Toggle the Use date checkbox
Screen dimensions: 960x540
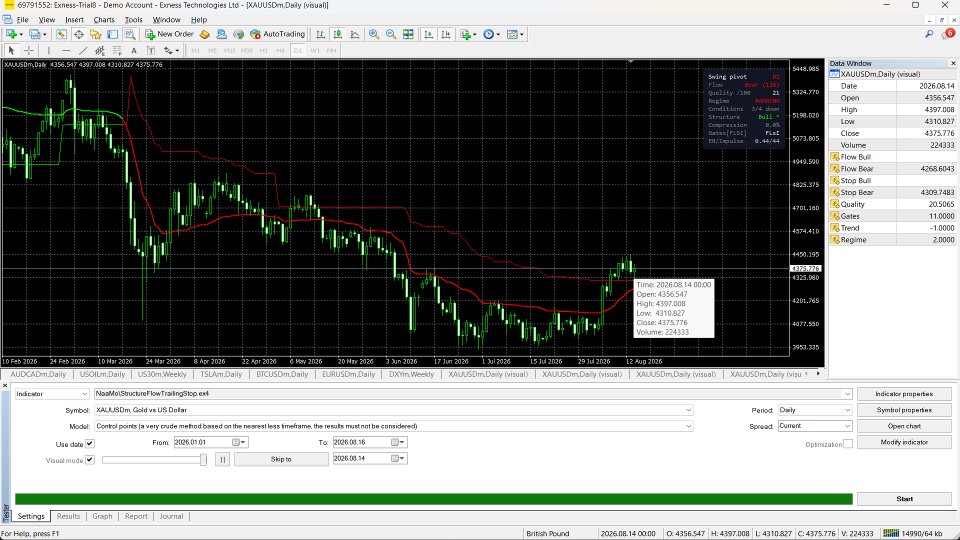pyautogui.click(x=90, y=443)
